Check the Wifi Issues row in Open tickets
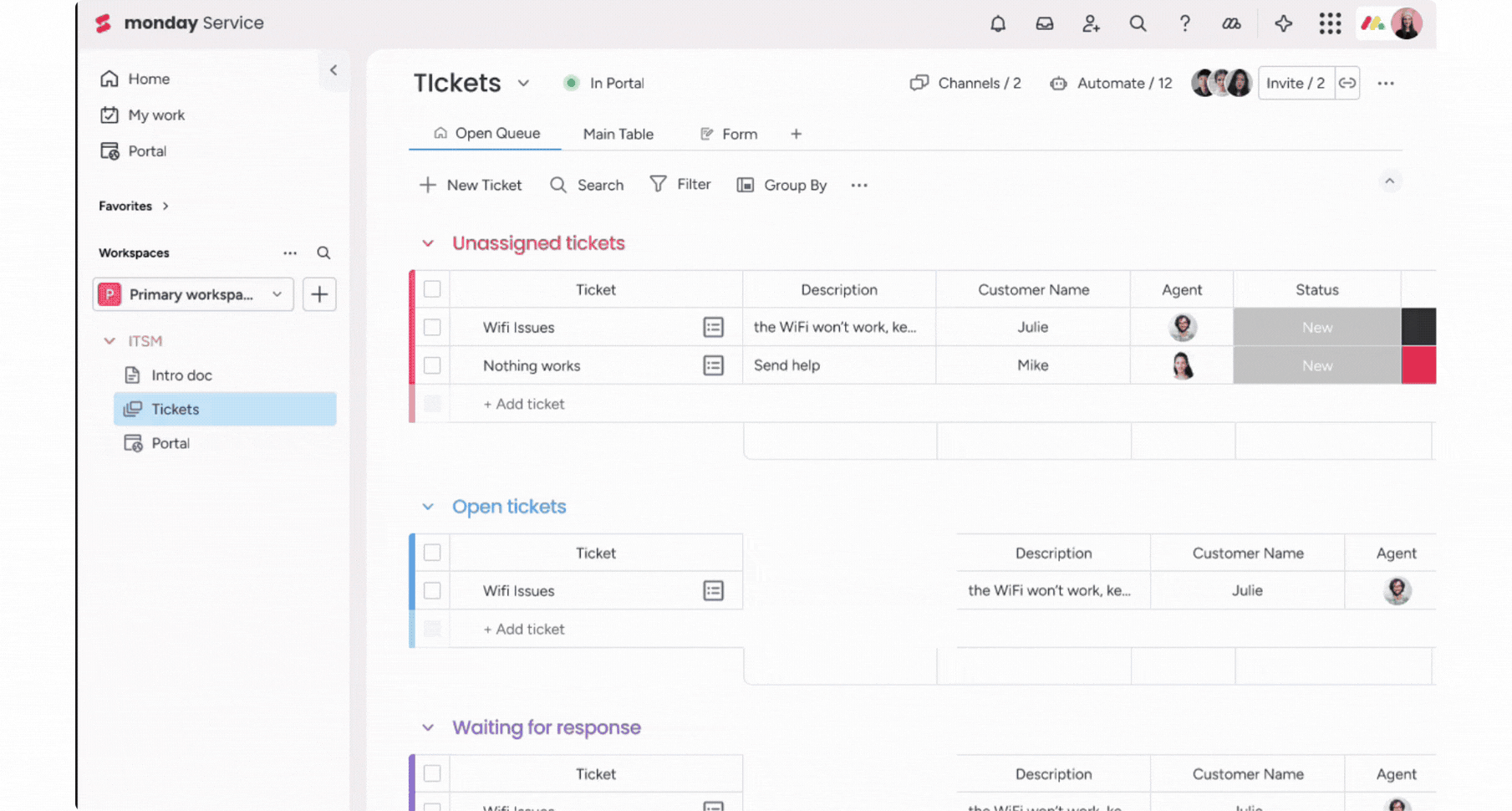The height and width of the screenshot is (811, 1512). (x=432, y=590)
